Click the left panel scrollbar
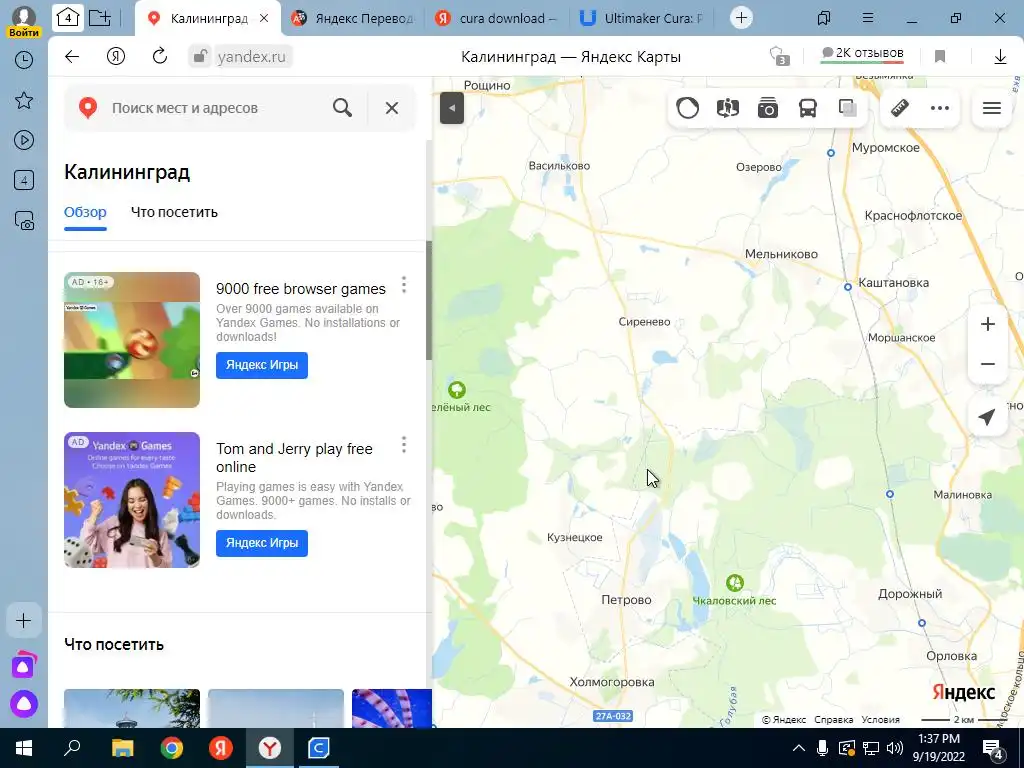This screenshot has width=1024, height=768. [429, 300]
